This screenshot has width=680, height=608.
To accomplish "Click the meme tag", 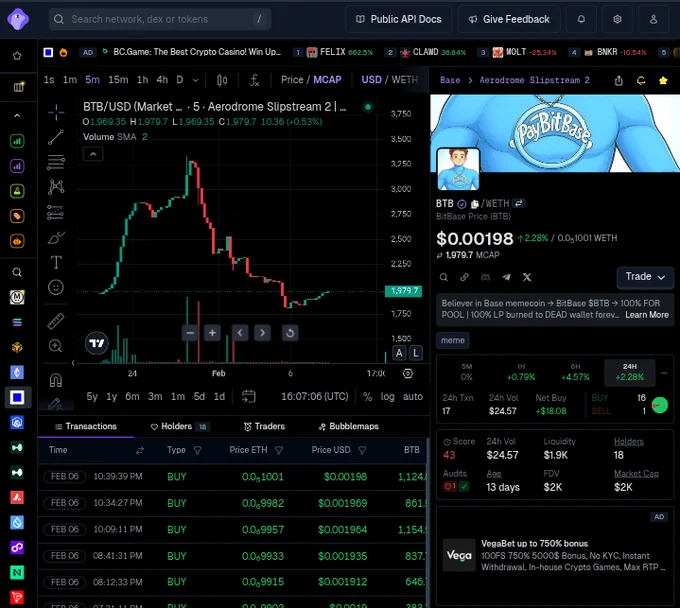I will point(452,340).
